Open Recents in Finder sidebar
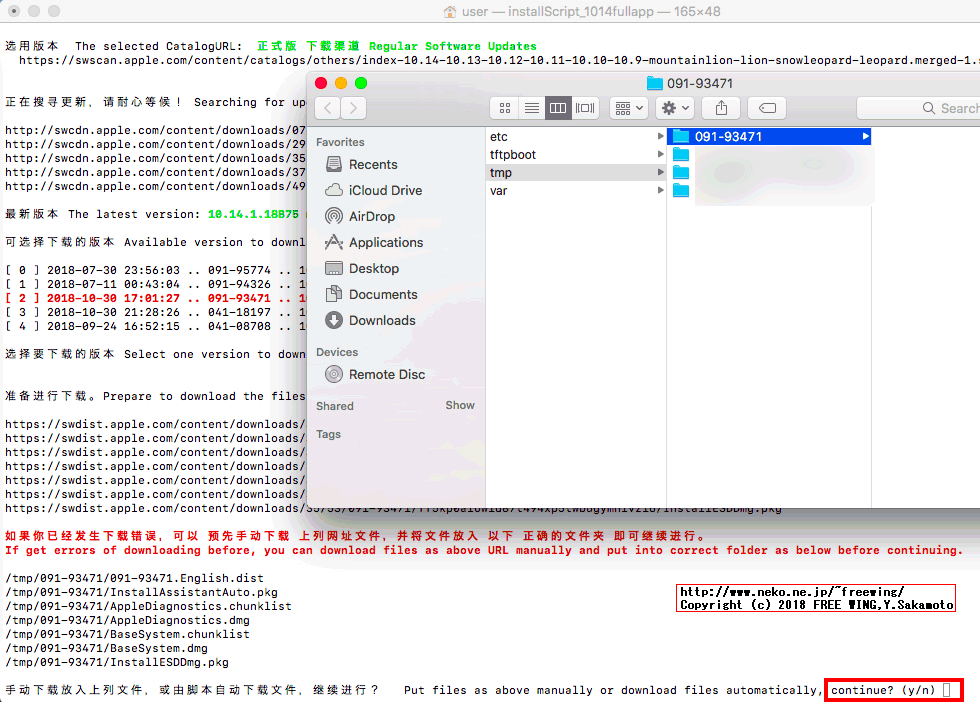 tap(372, 164)
